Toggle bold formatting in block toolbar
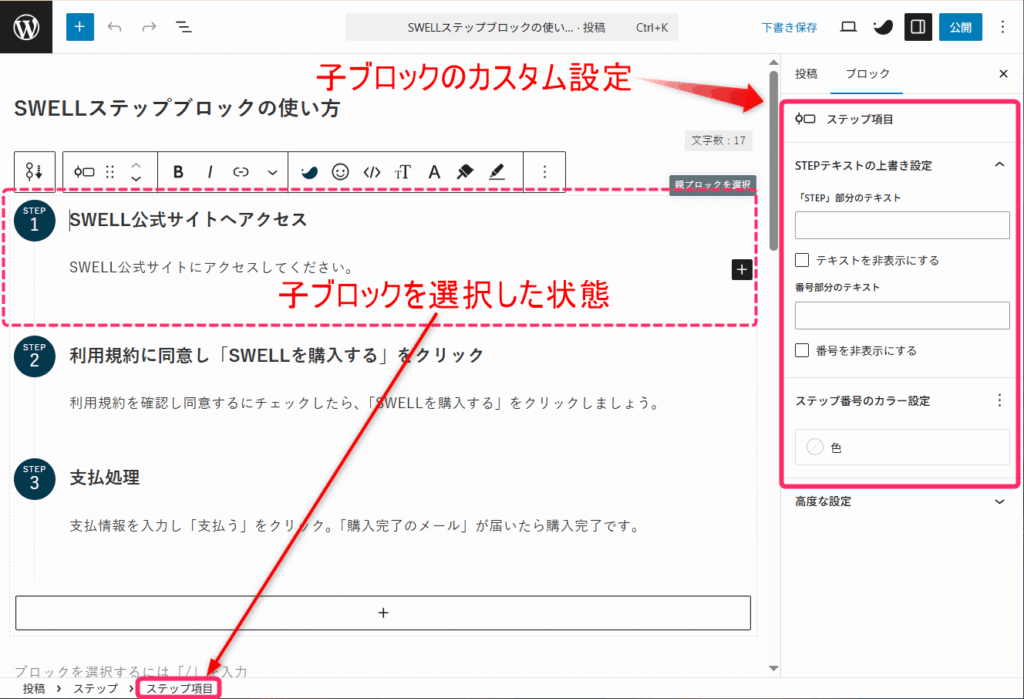 (178, 172)
